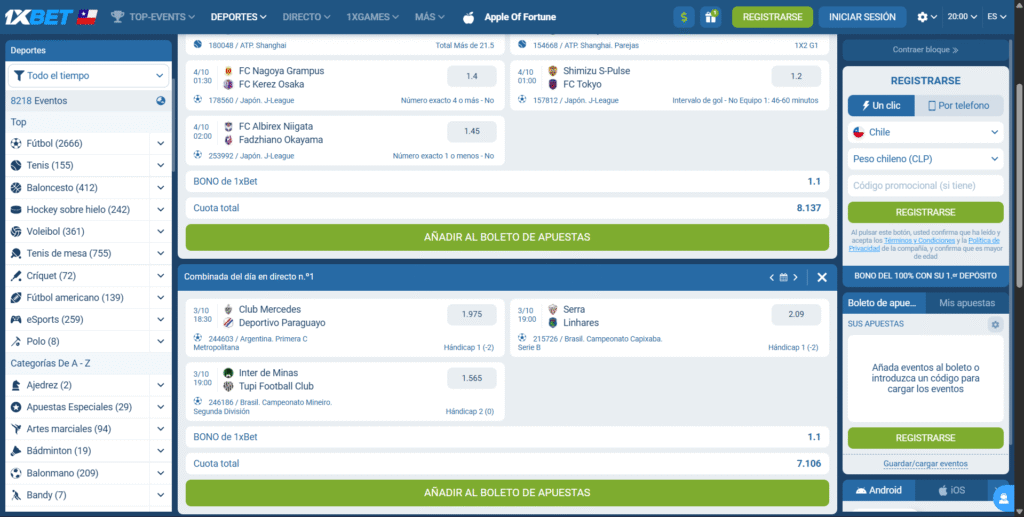Expand the Baloncesto (412) category

[161, 187]
